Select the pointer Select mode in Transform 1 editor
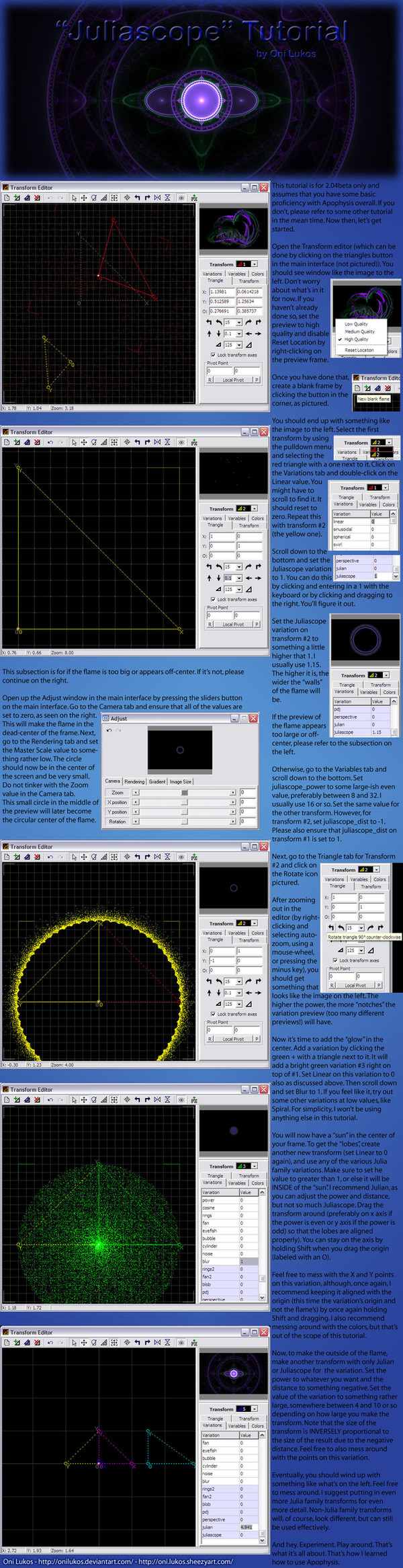 pos(74,197)
